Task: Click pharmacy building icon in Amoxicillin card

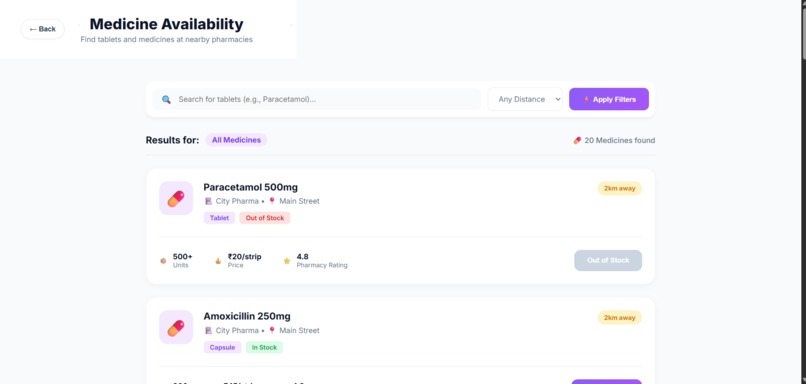Action: pos(208,331)
